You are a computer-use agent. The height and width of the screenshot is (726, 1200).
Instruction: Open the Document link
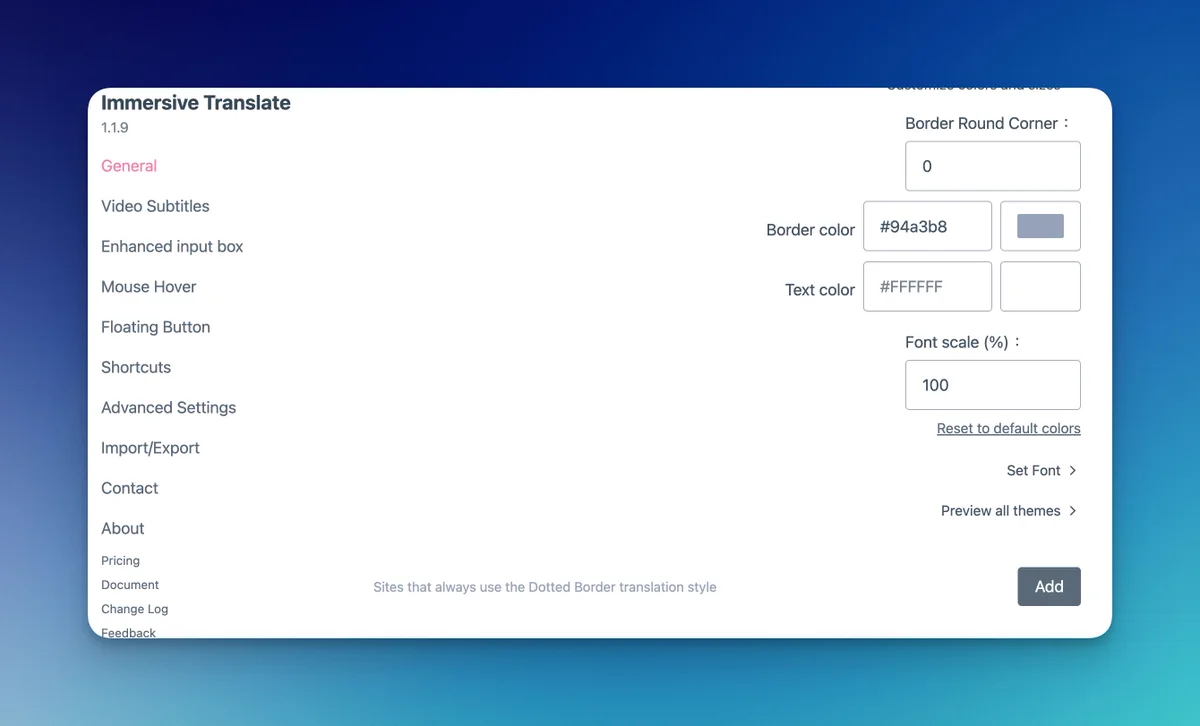[130, 585]
